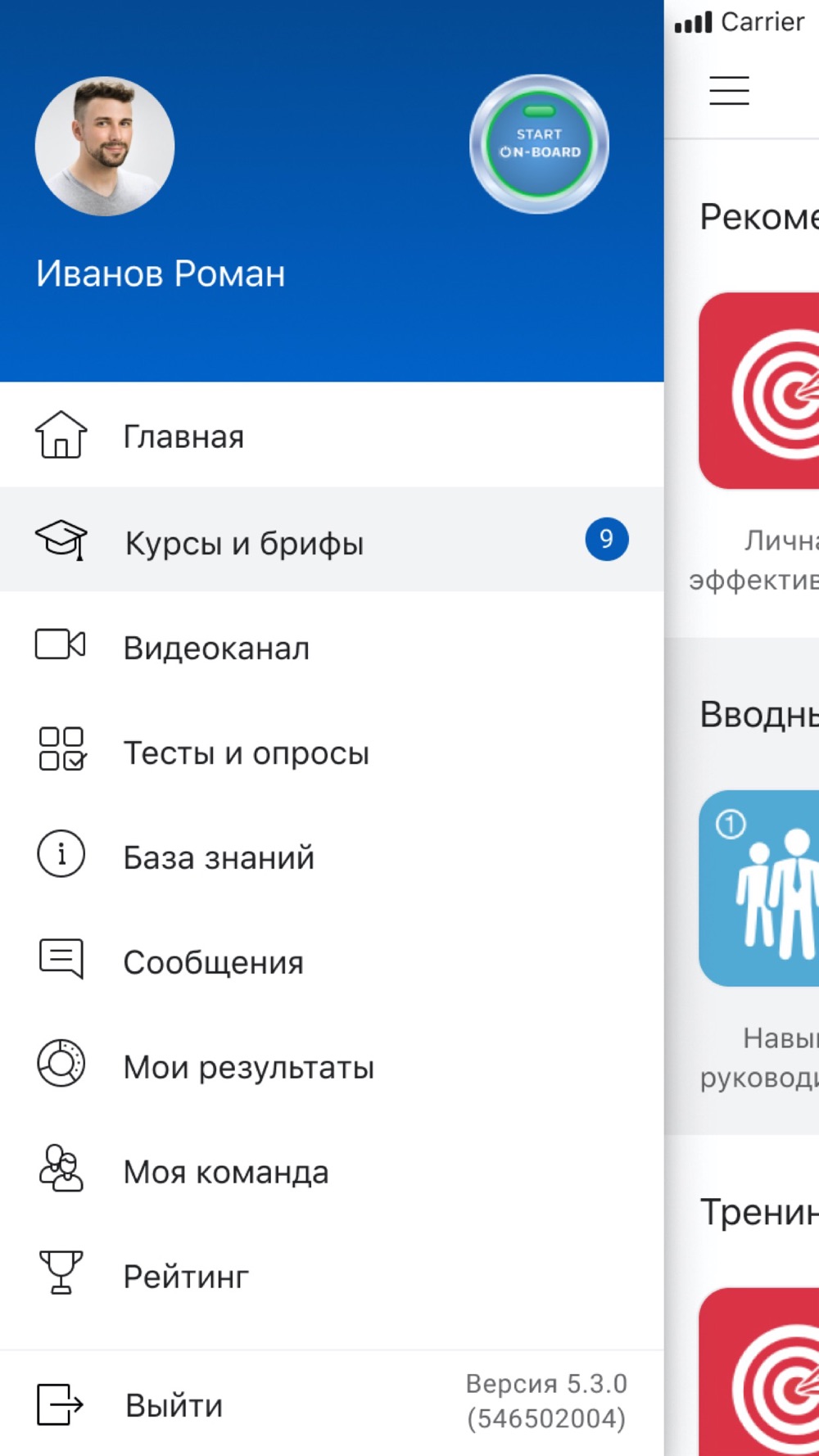This screenshot has width=819, height=1456.
Task: Open the Курсы и брифы menu item
Action: (244, 543)
